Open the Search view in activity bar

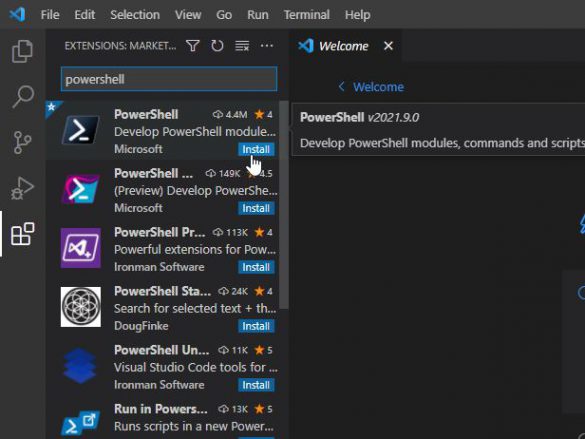point(22,96)
